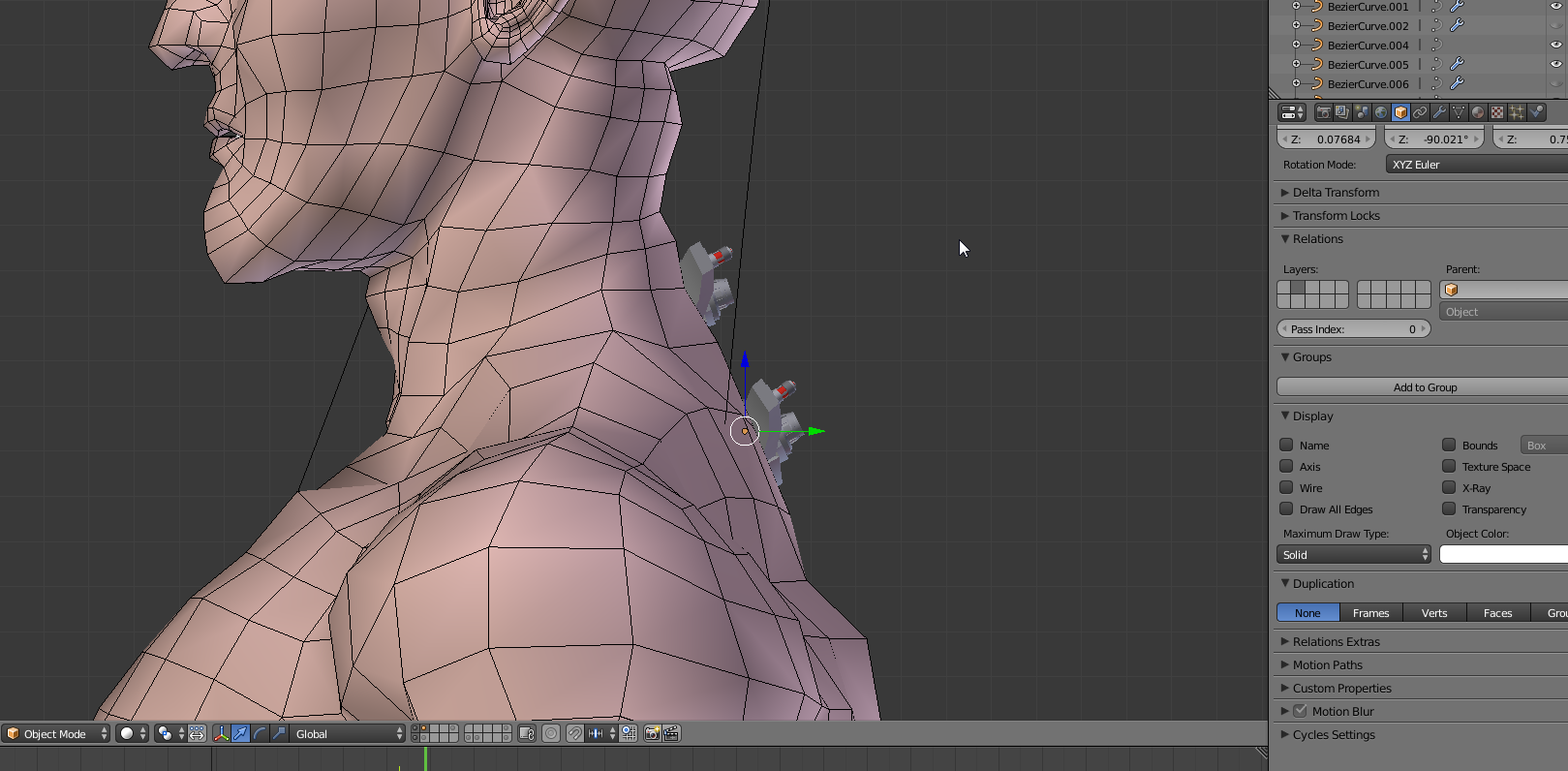The width and height of the screenshot is (1568, 771).
Task: Open the Global orientation dropdown
Action: point(348,733)
